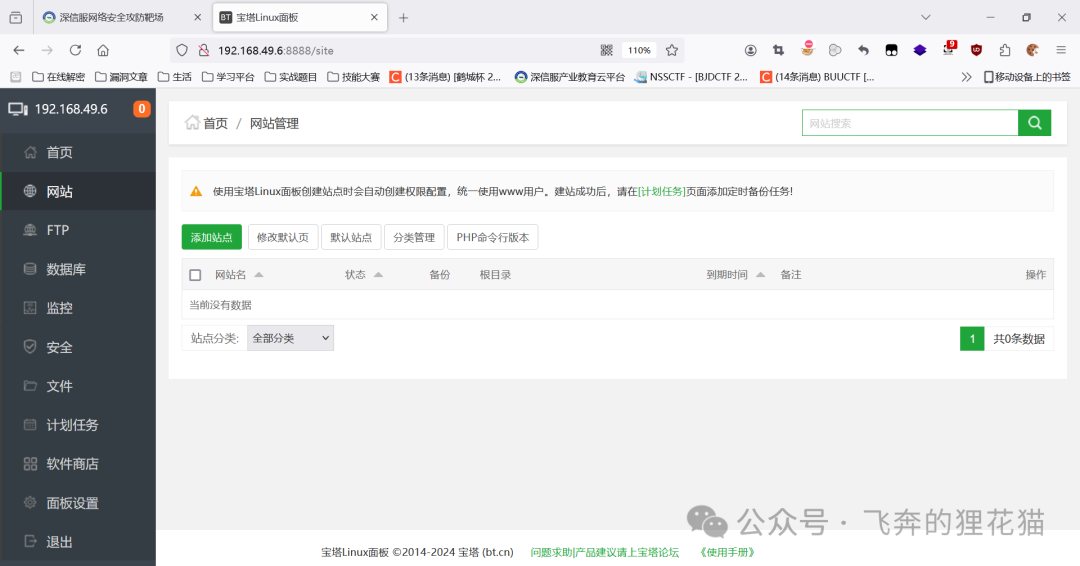Open the 网站 sidebar item
The height and width of the screenshot is (566, 1080).
coord(78,191)
